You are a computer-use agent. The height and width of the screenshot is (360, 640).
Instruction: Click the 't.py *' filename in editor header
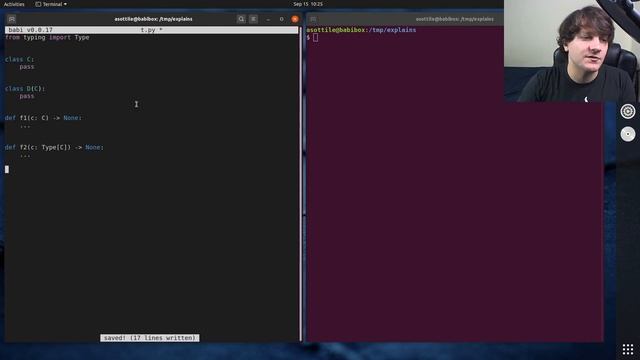(x=151, y=30)
